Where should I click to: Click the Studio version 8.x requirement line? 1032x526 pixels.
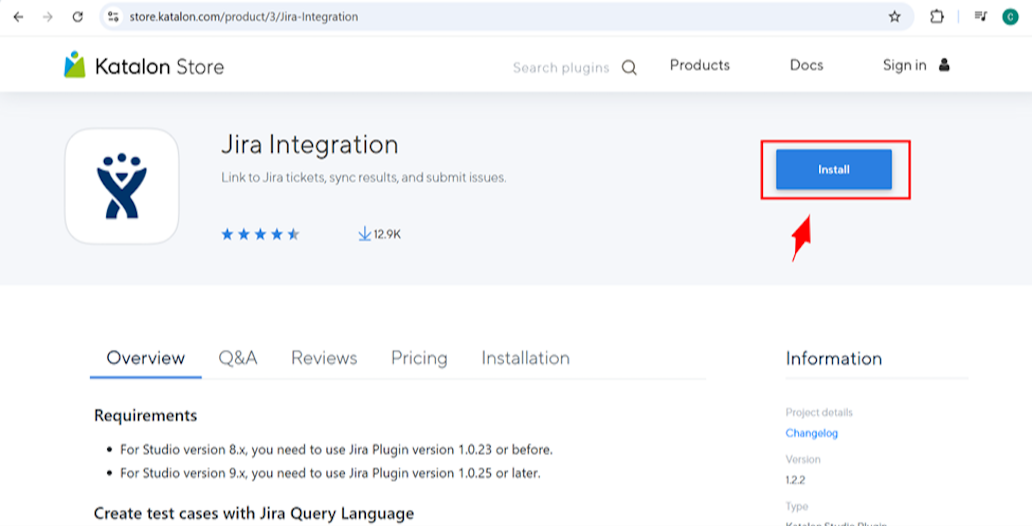336,450
